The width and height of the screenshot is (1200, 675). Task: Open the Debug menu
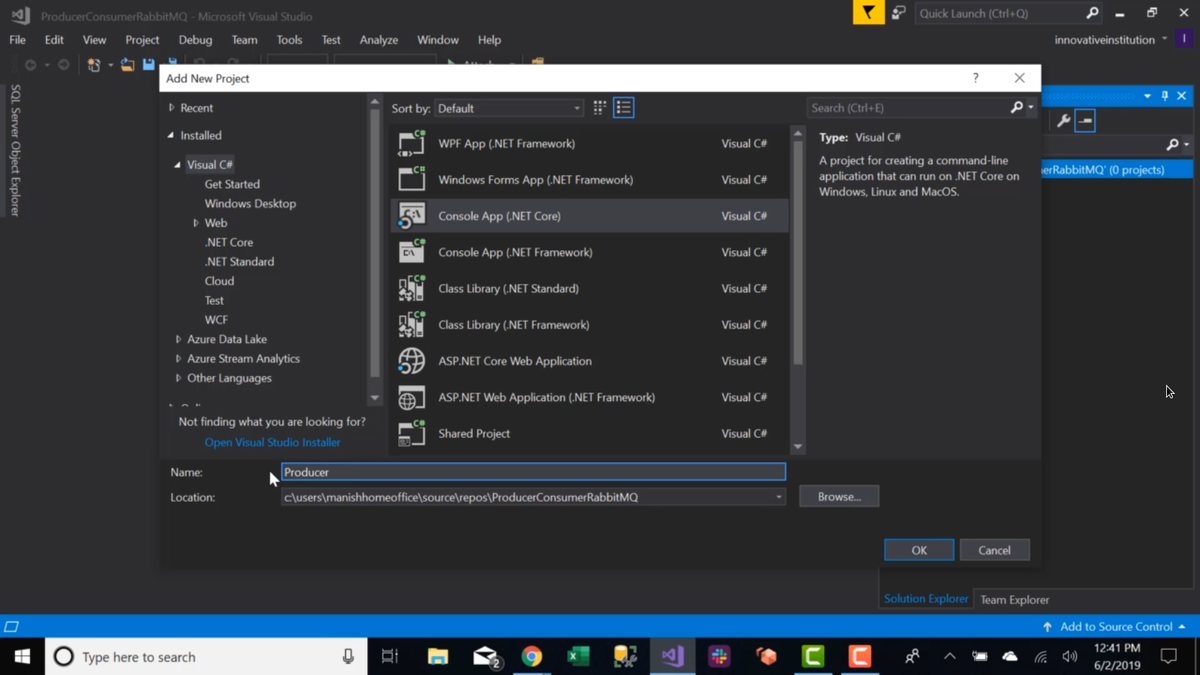[x=195, y=40]
